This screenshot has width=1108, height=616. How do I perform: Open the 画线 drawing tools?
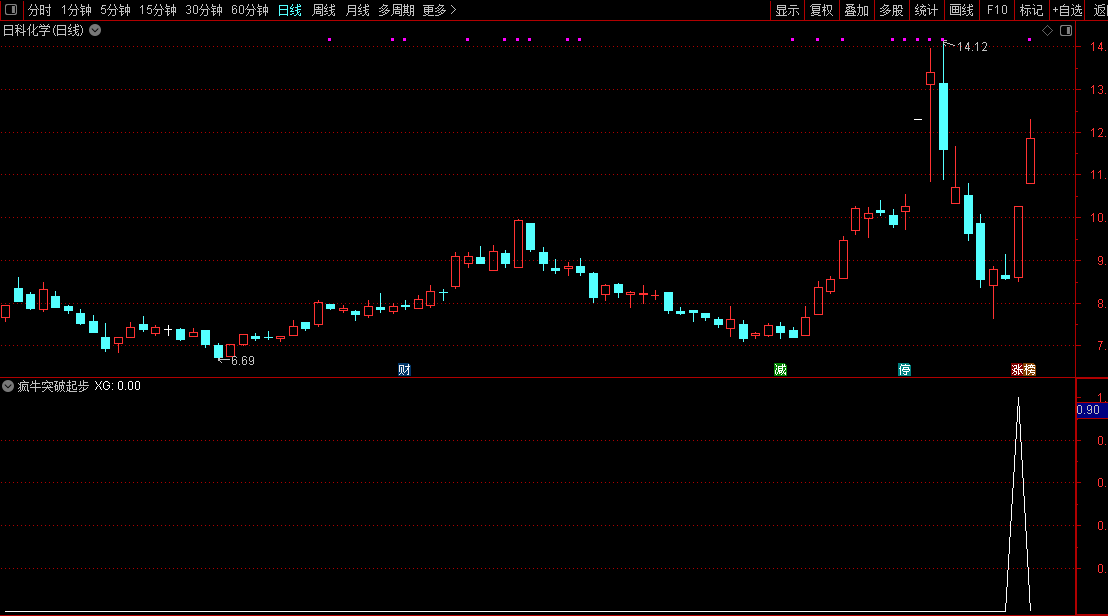(x=961, y=10)
